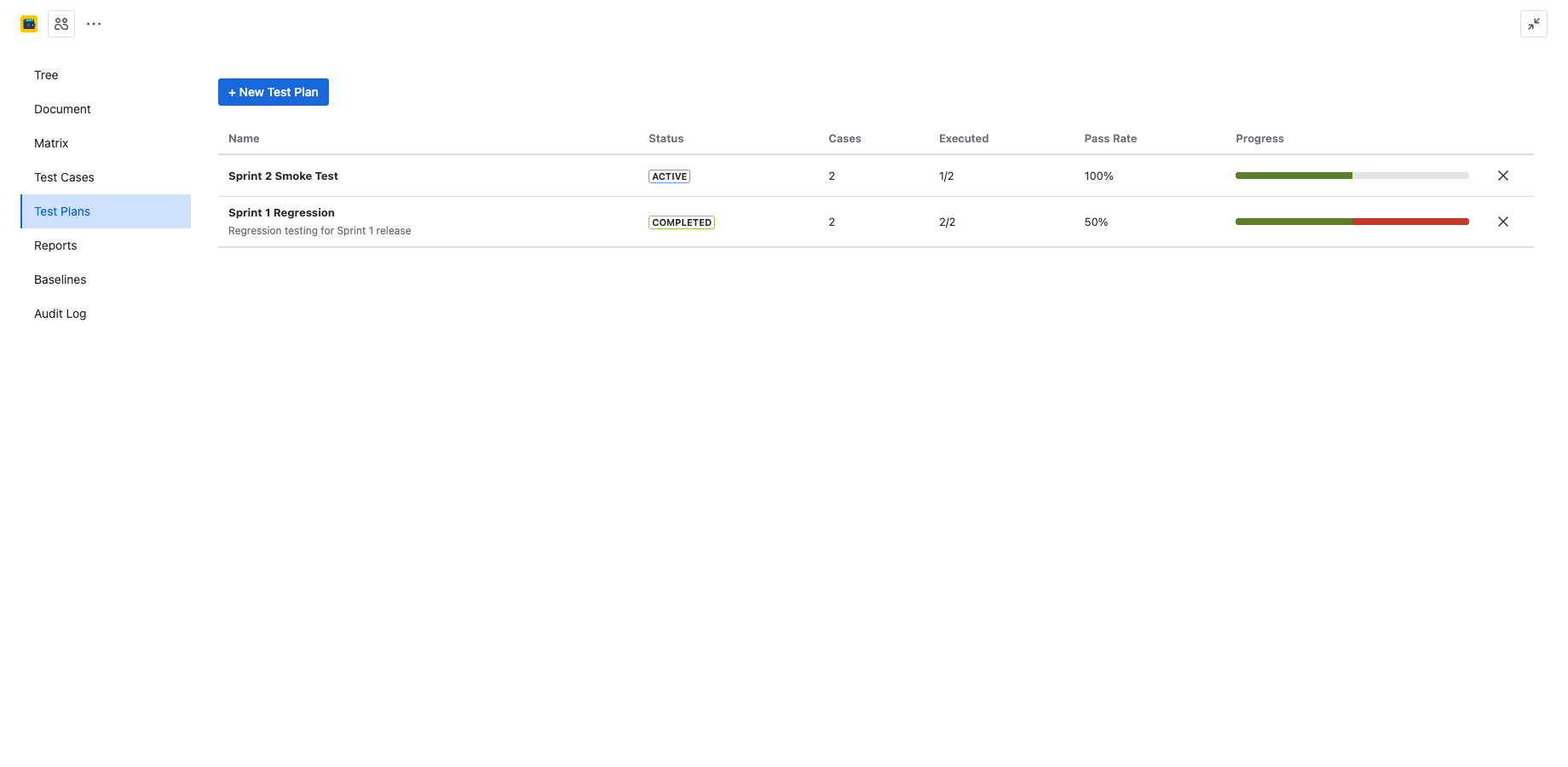
Task: Open the Sprint 1 Regression plan
Action: 281,212
